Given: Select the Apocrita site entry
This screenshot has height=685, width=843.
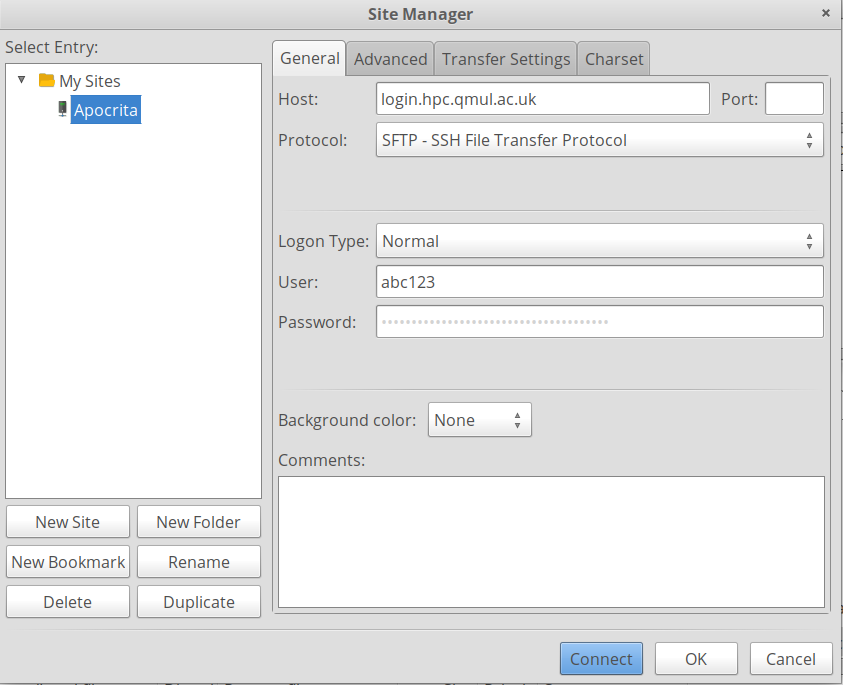Looking at the screenshot, I should (x=105, y=110).
